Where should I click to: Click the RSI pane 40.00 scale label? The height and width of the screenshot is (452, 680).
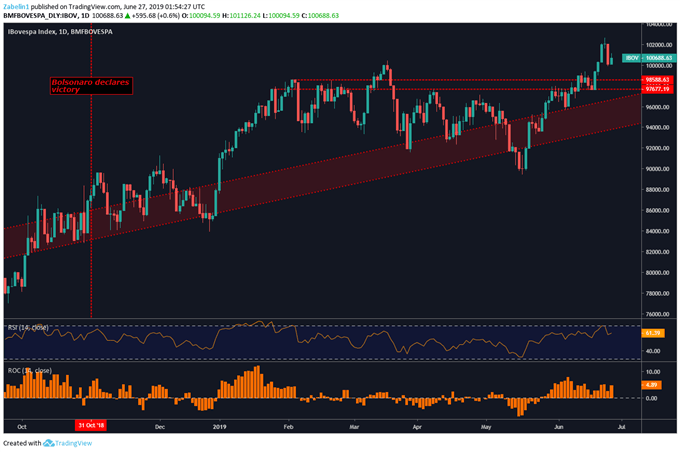(653, 351)
